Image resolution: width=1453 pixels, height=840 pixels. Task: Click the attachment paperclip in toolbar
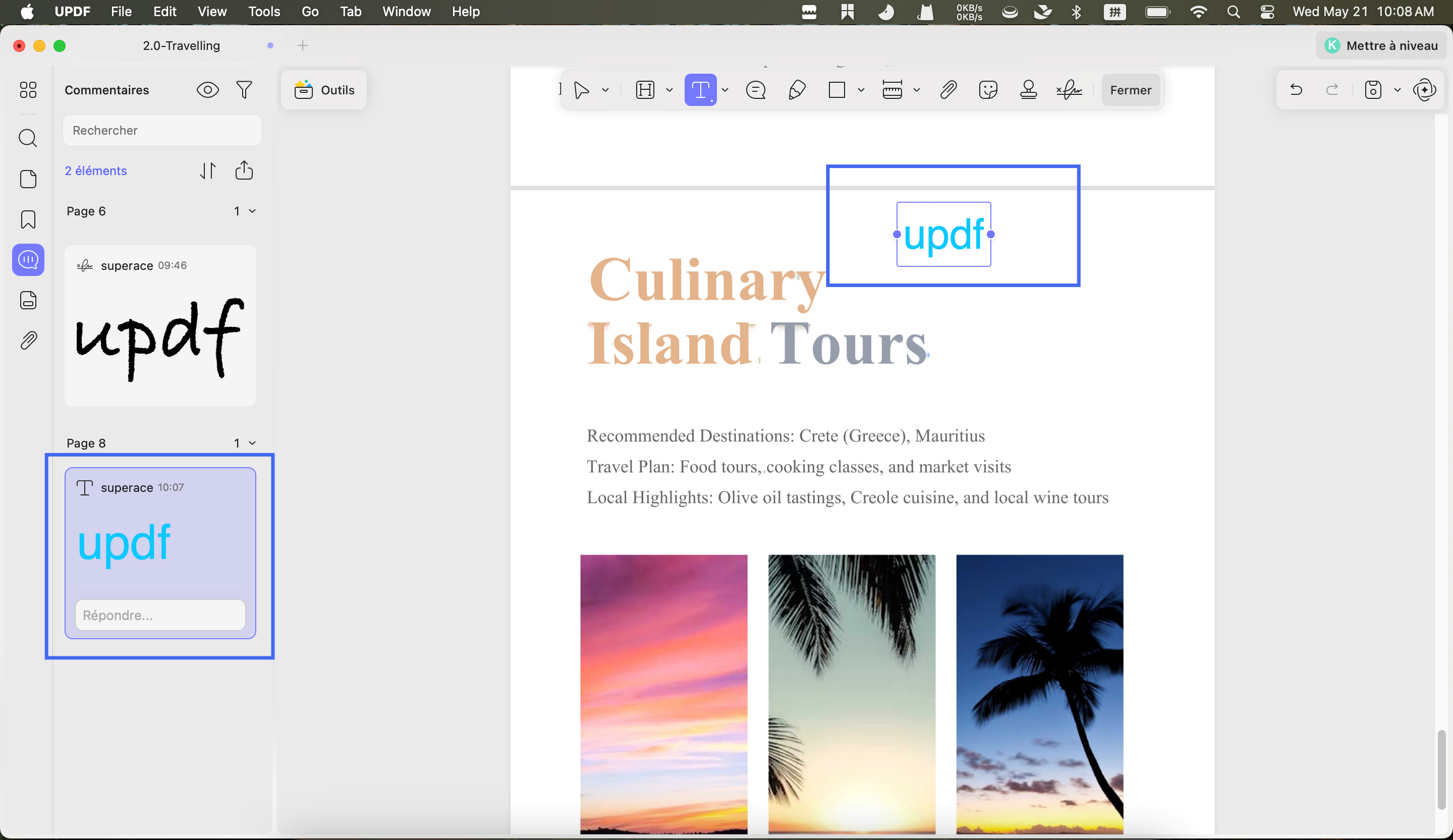point(948,90)
